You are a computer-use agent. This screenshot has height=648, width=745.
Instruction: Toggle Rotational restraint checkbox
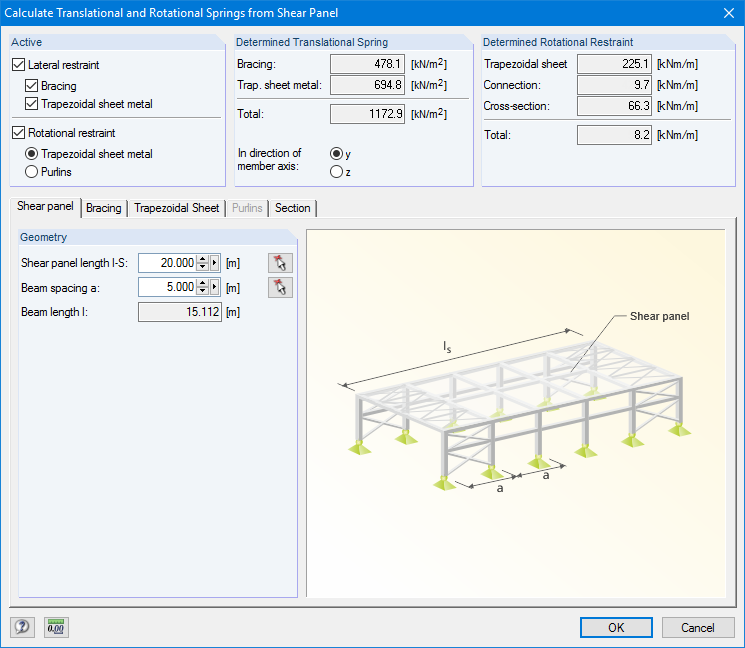point(19,133)
